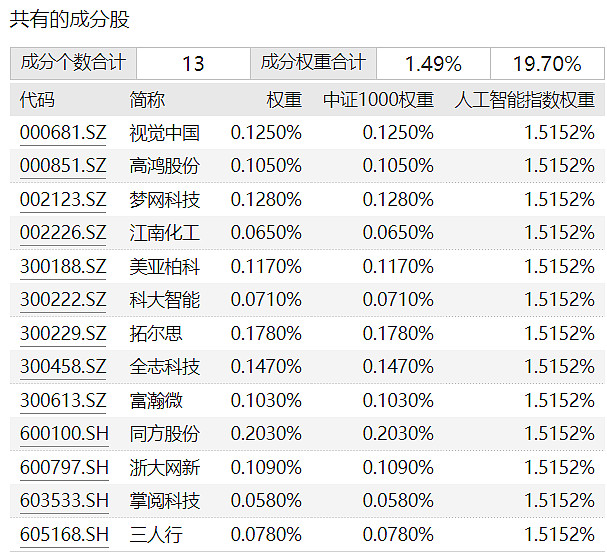Viewport: 607px width, 557px height.
Task: Open stock code link 300458.SZ
Action: (63, 367)
